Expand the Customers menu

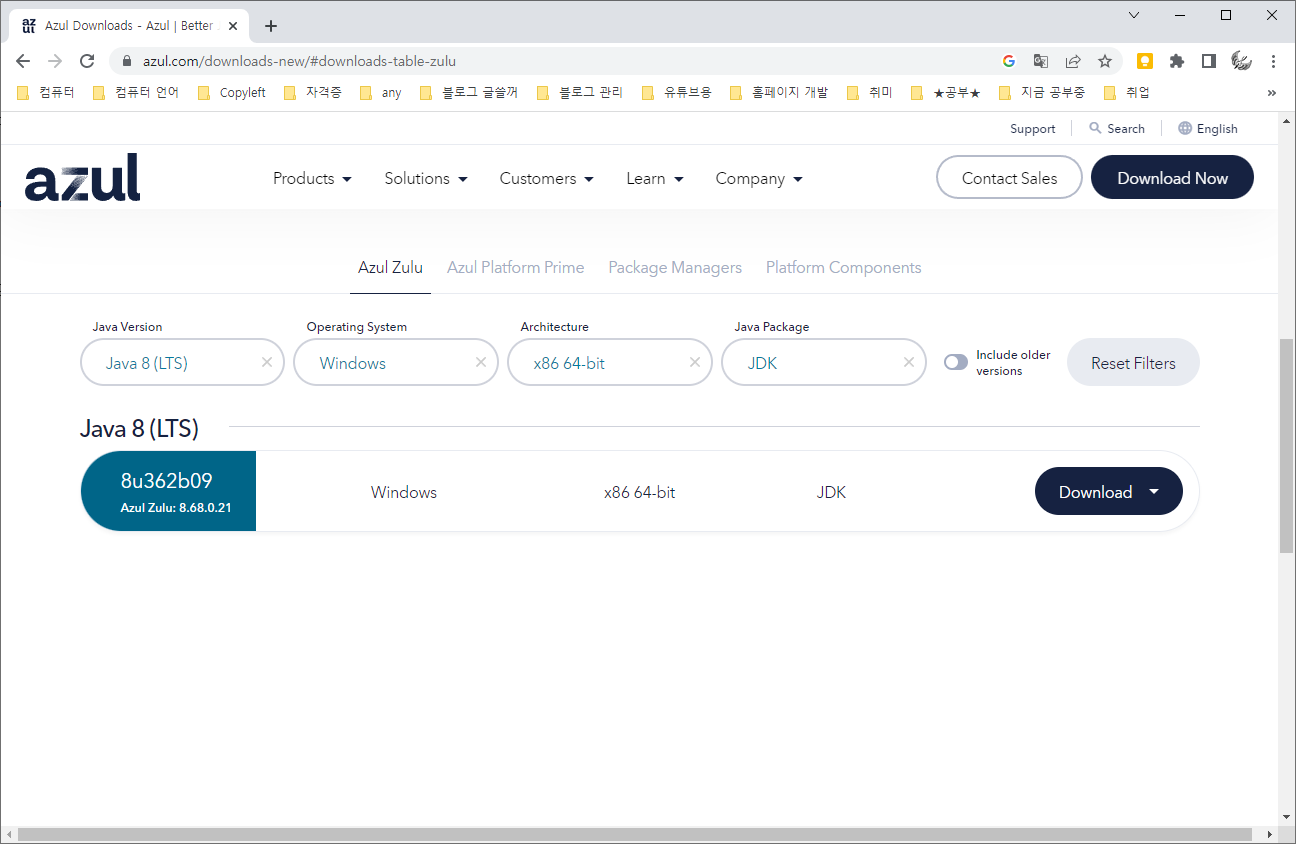tap(547, 178)
